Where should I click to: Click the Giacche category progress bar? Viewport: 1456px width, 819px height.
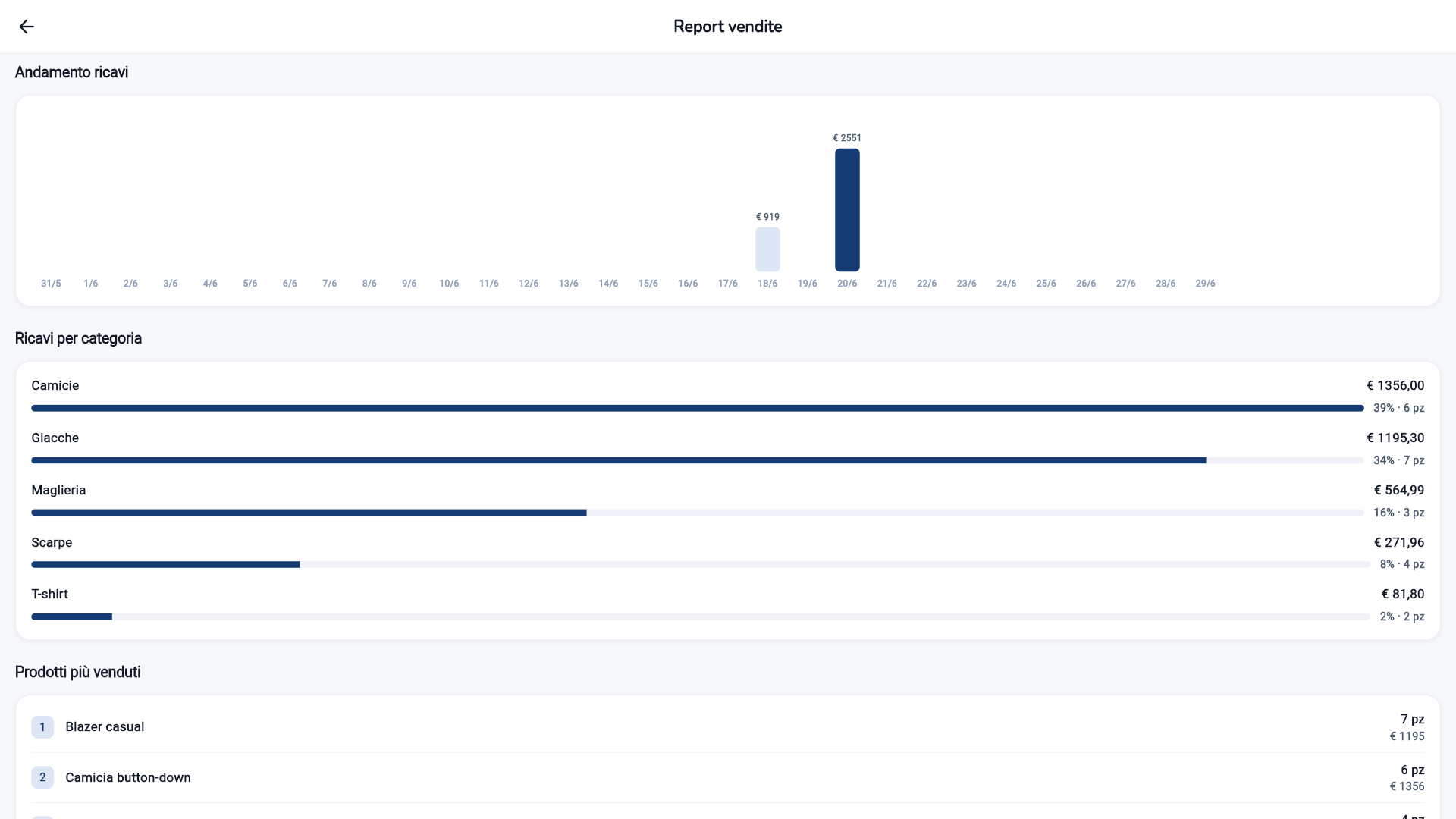click(698, 460)
